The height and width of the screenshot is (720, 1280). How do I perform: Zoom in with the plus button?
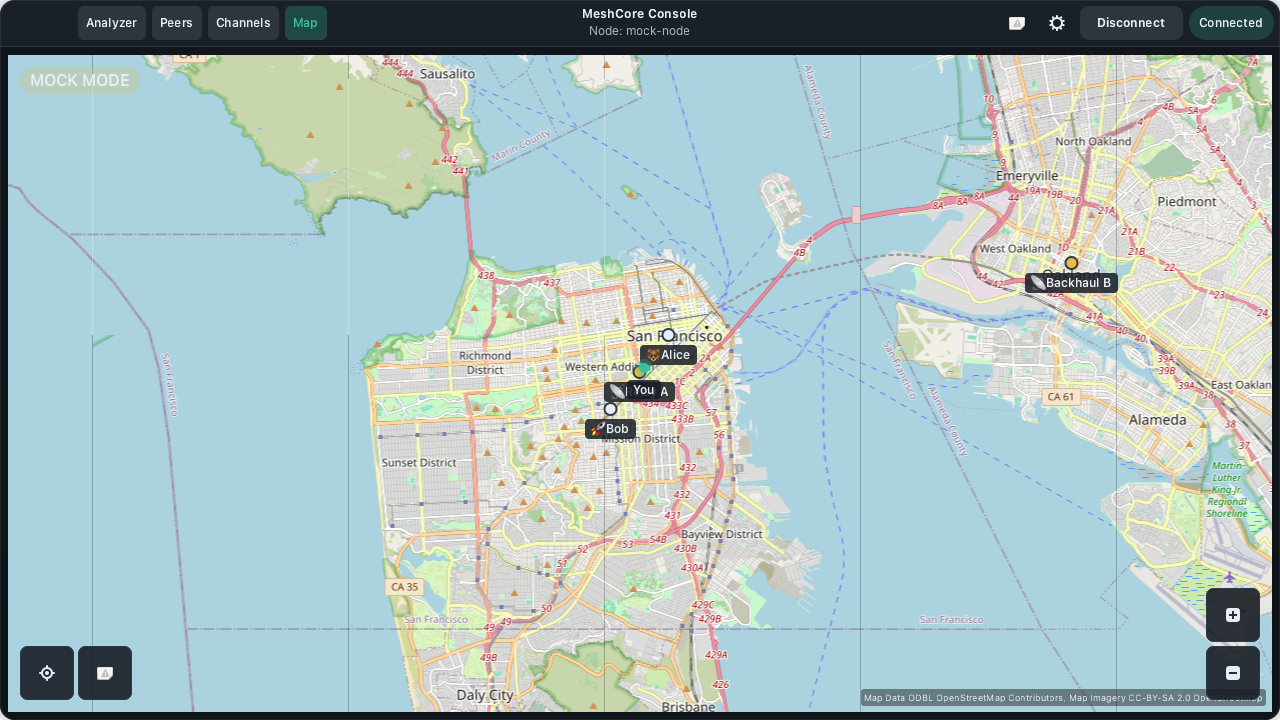[1233, 615]
